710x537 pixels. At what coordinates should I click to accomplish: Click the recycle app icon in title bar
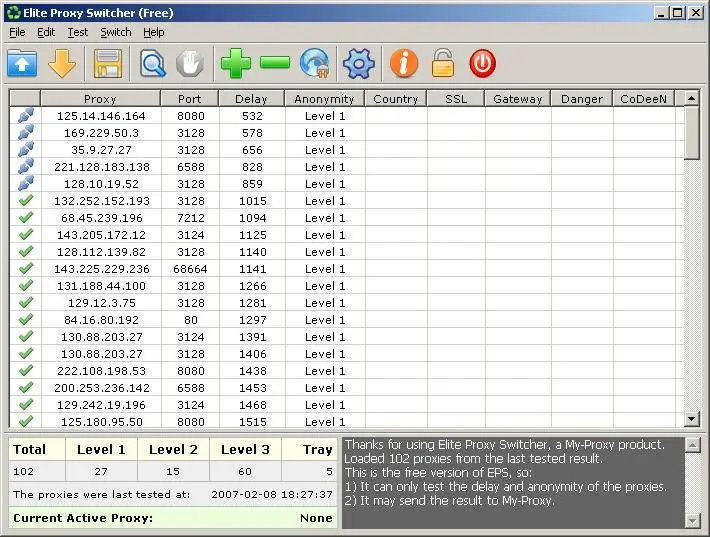click(x=14, y=13)
